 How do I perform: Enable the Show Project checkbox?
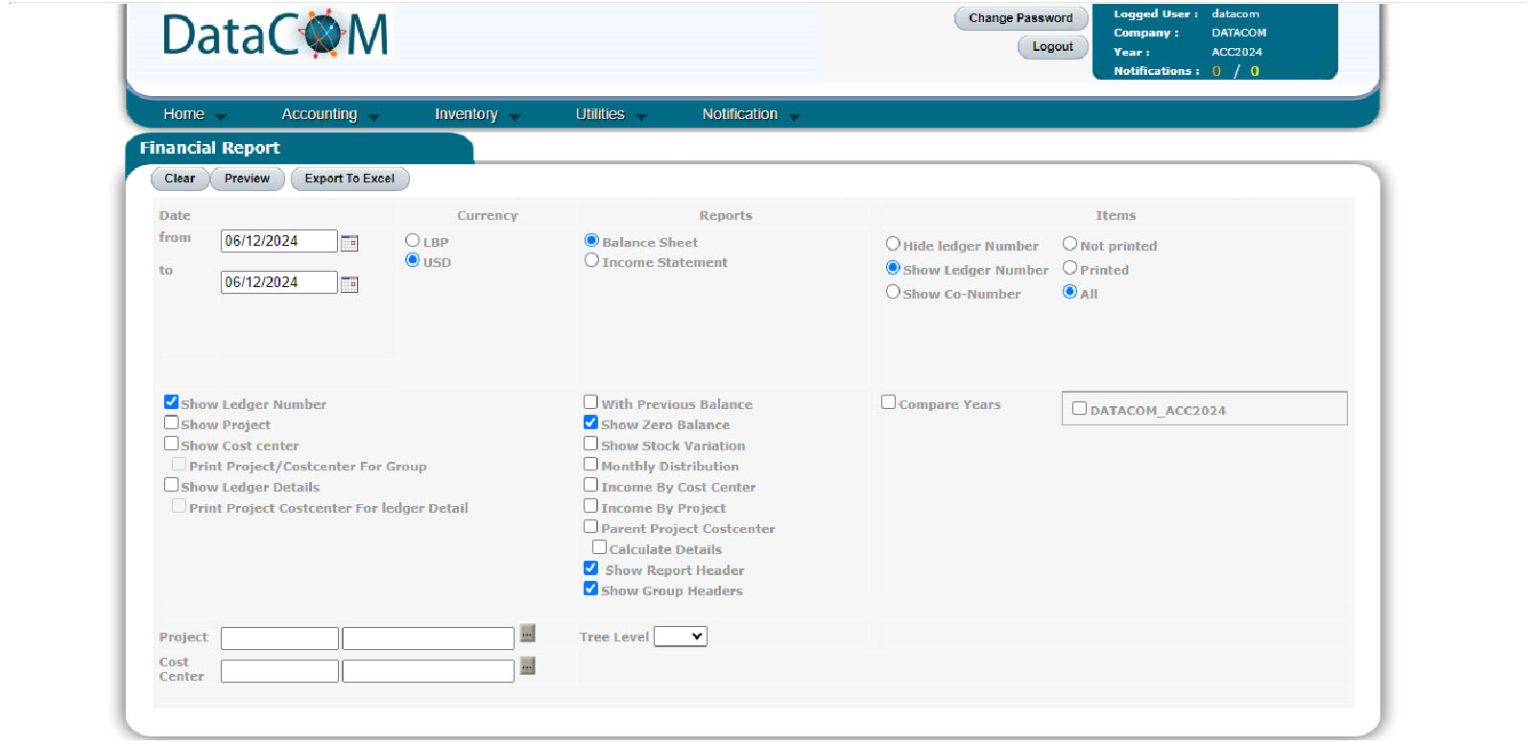(x=171, y=422)
